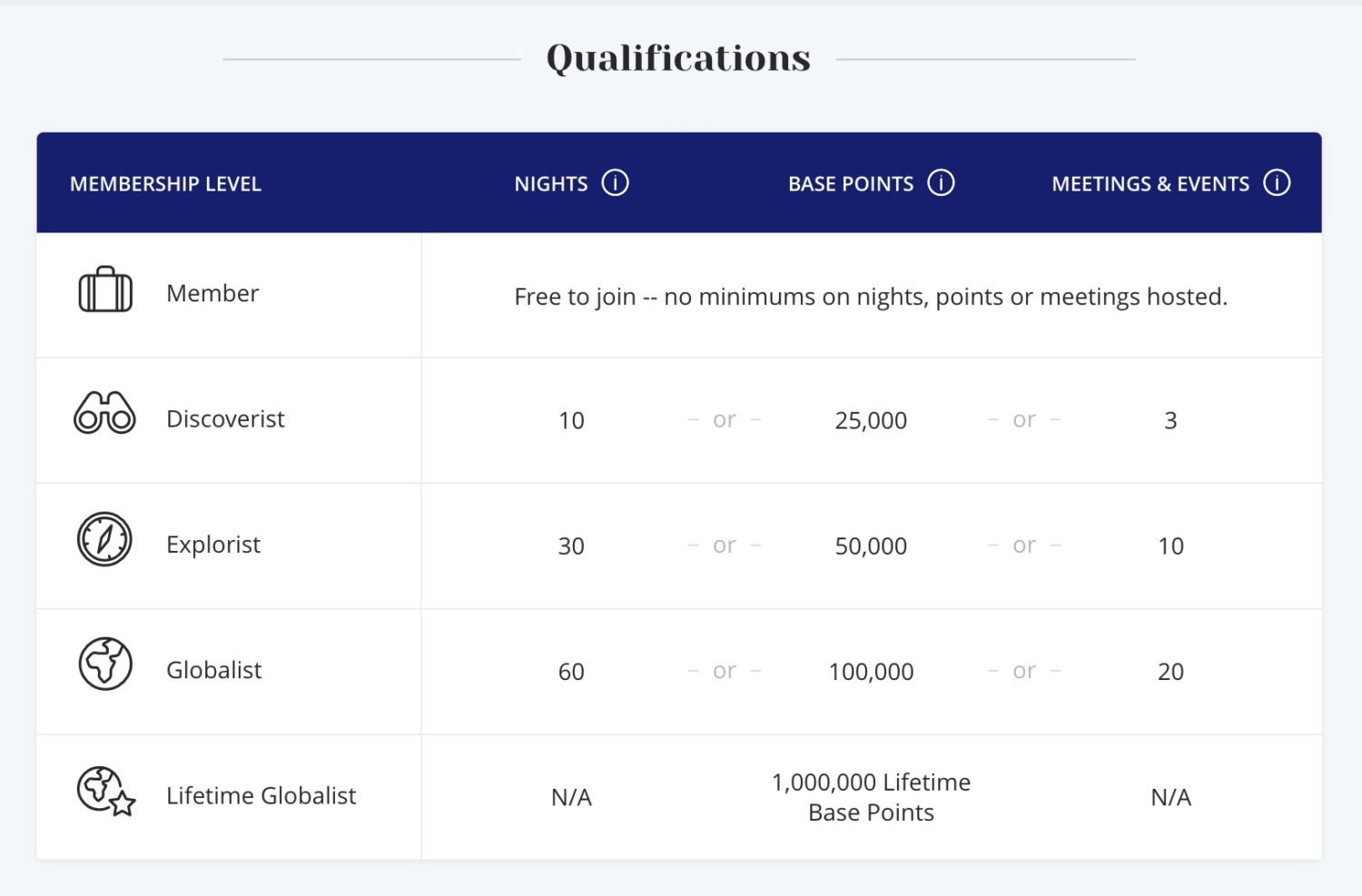Select the 1,000,000 Lifetime Base Points cell

[x=871, y=796]
